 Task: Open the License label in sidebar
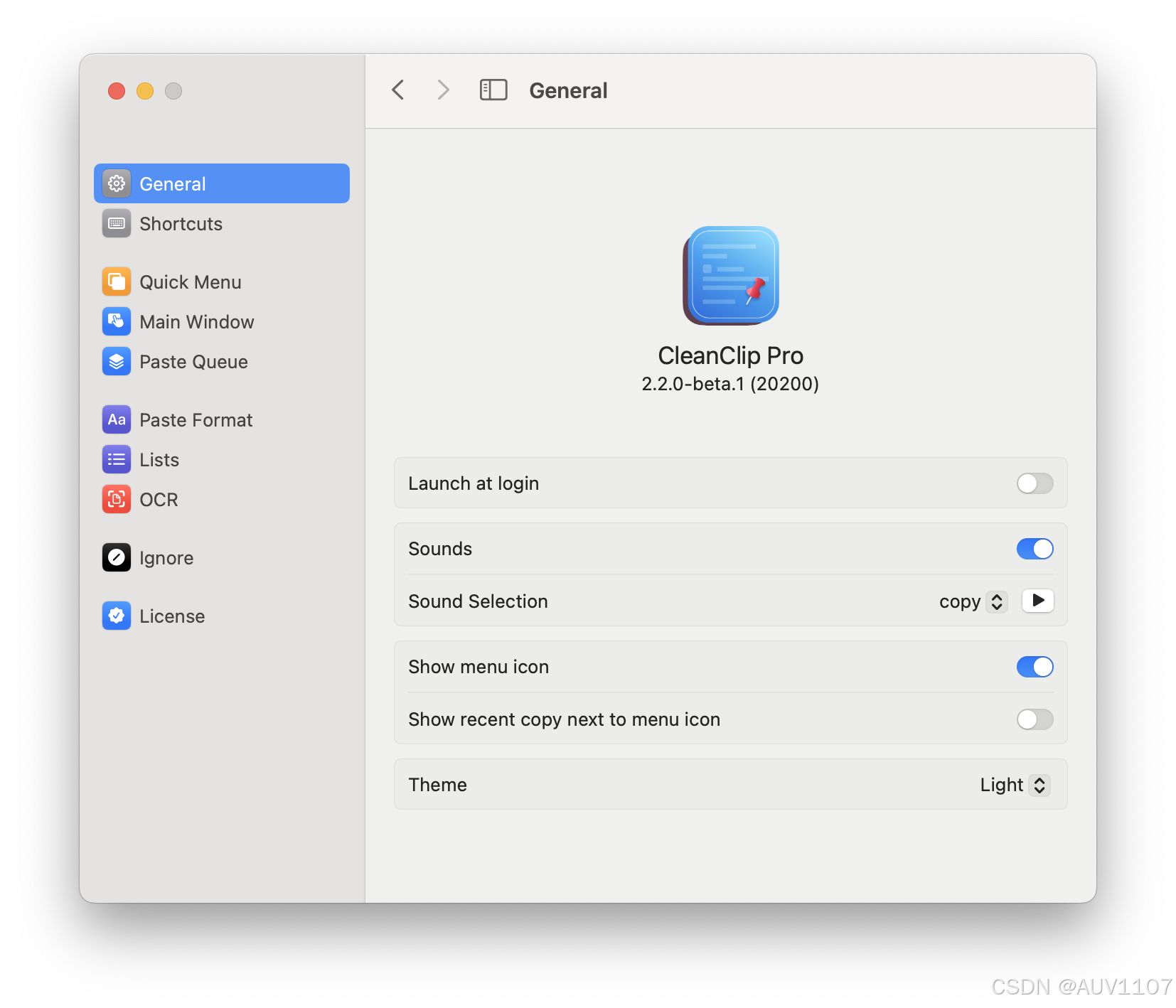coord(172,616)
